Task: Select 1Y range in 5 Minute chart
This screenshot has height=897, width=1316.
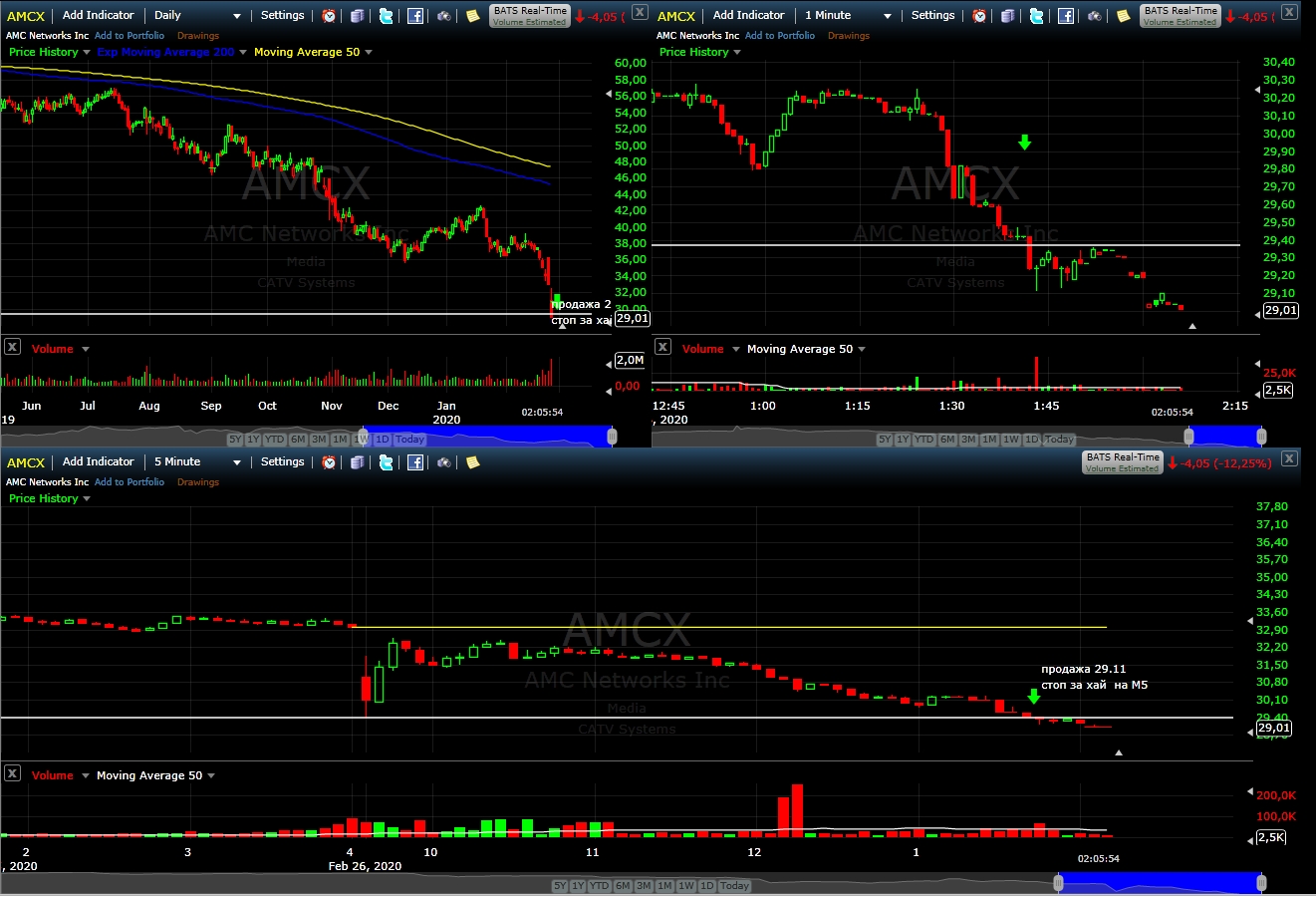Action: [x=578, y=886]
